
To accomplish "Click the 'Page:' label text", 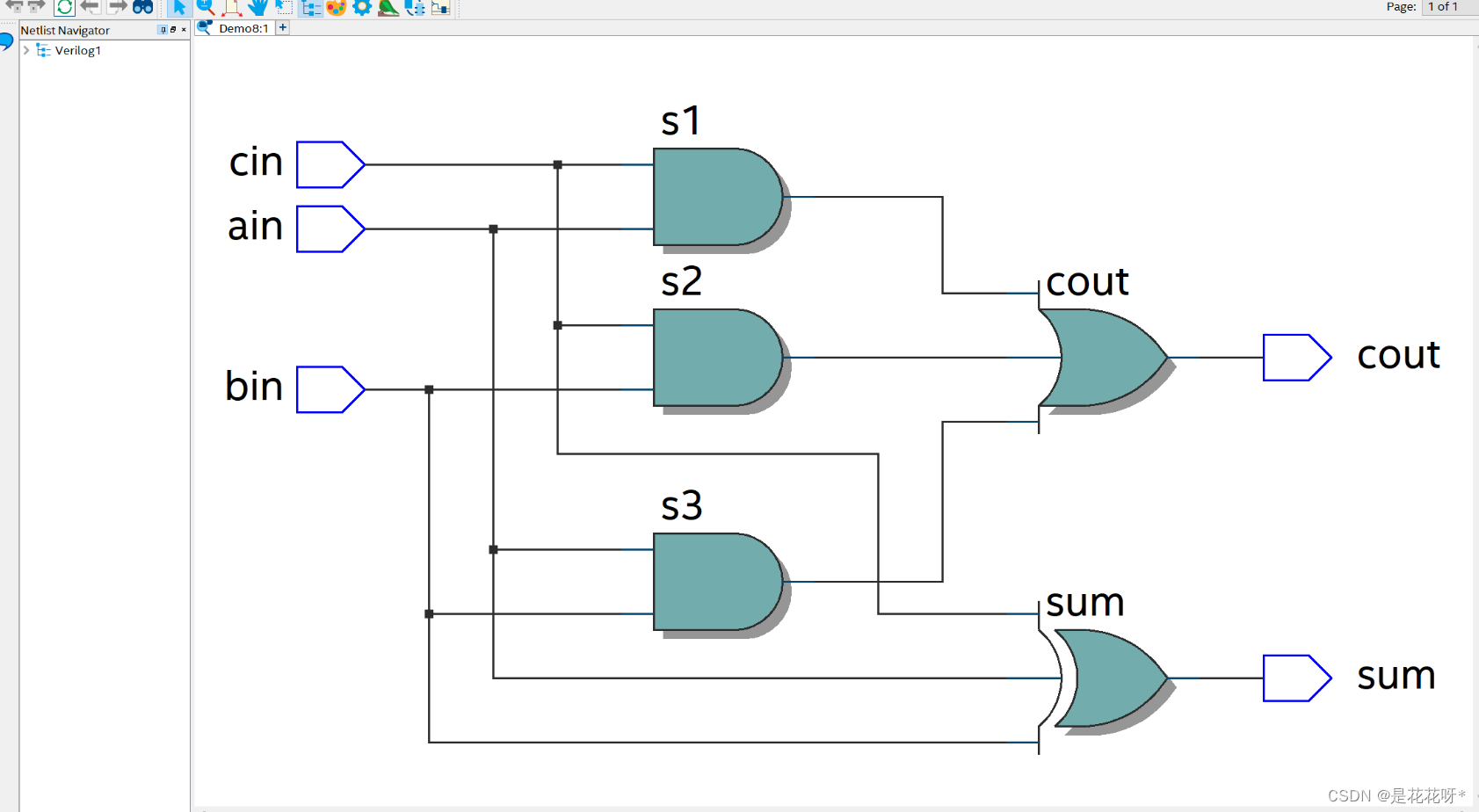I will pos(1401,7).
